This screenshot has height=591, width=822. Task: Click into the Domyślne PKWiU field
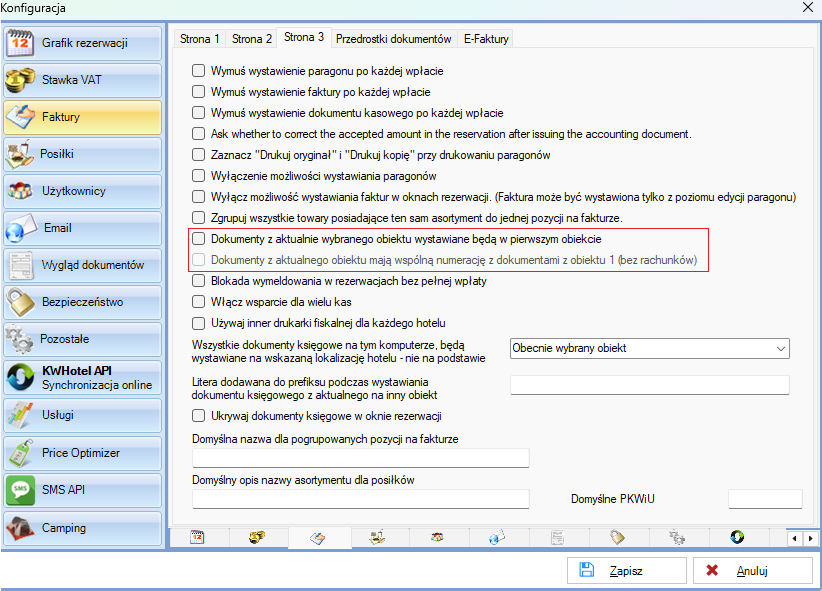tap(764, 499)
